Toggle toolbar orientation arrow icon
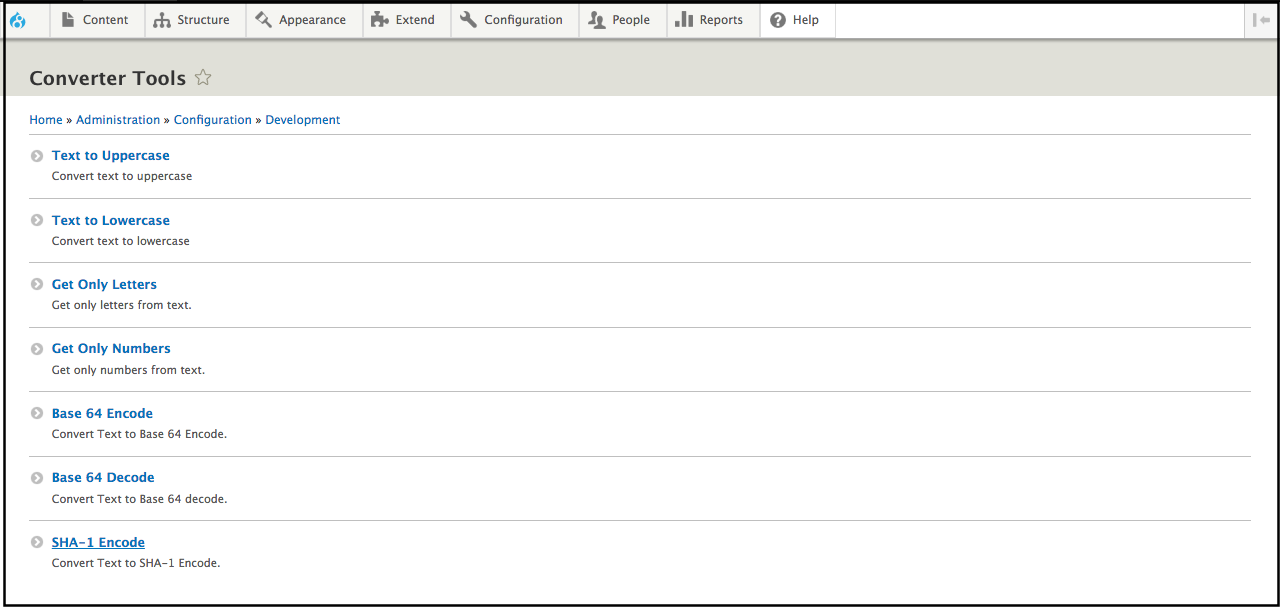Image resolution: width=1280 pixels, height=607 pixels. tap(1261, 20)
